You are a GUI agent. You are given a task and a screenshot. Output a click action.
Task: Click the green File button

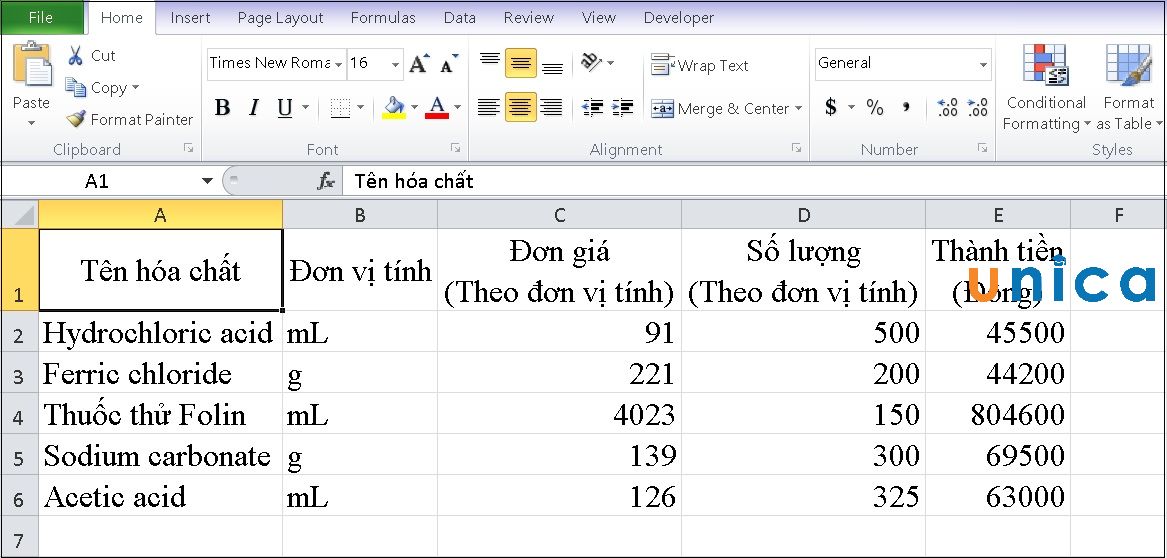click(41, 18)
